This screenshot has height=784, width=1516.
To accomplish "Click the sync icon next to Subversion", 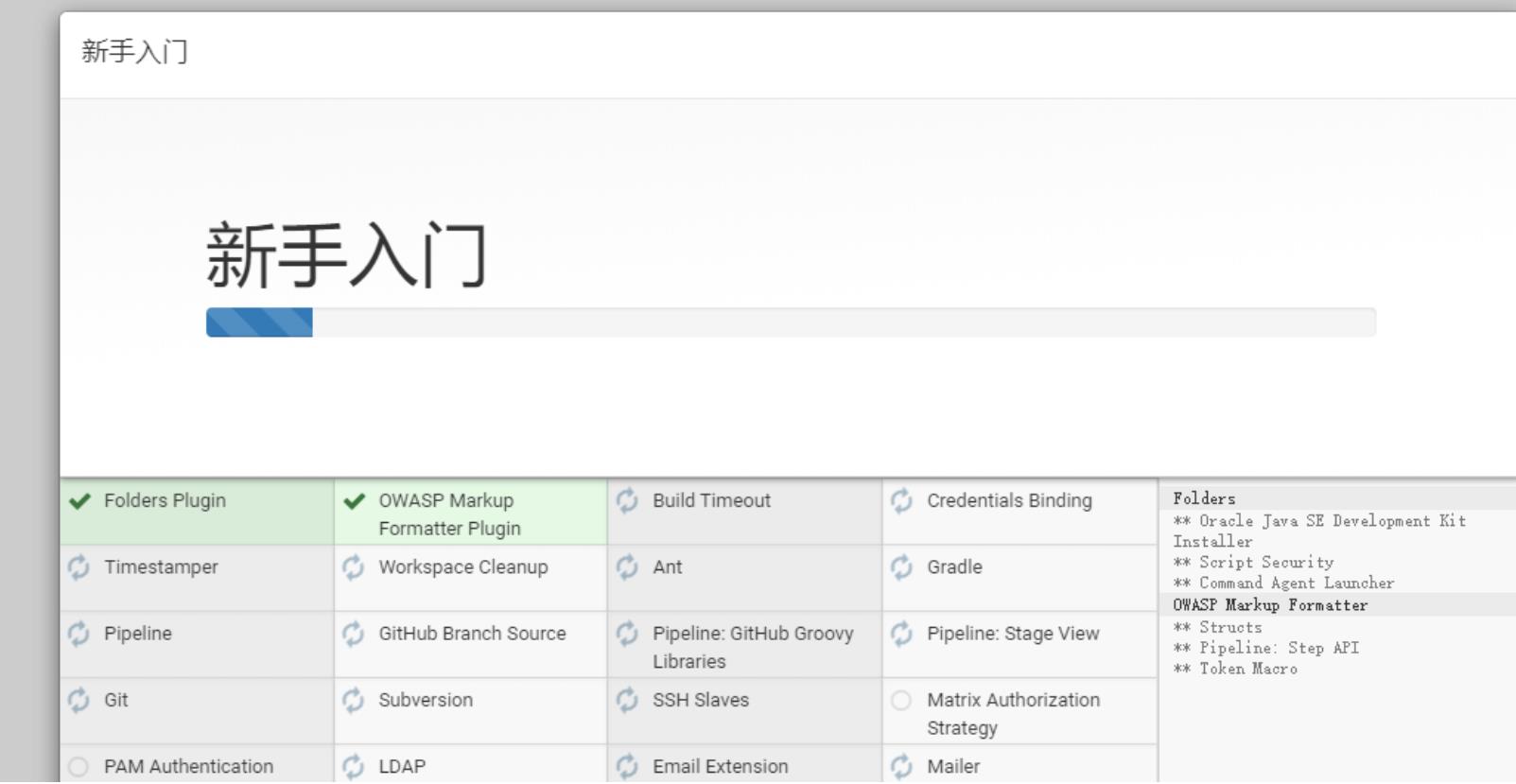I will click(353, 700).
